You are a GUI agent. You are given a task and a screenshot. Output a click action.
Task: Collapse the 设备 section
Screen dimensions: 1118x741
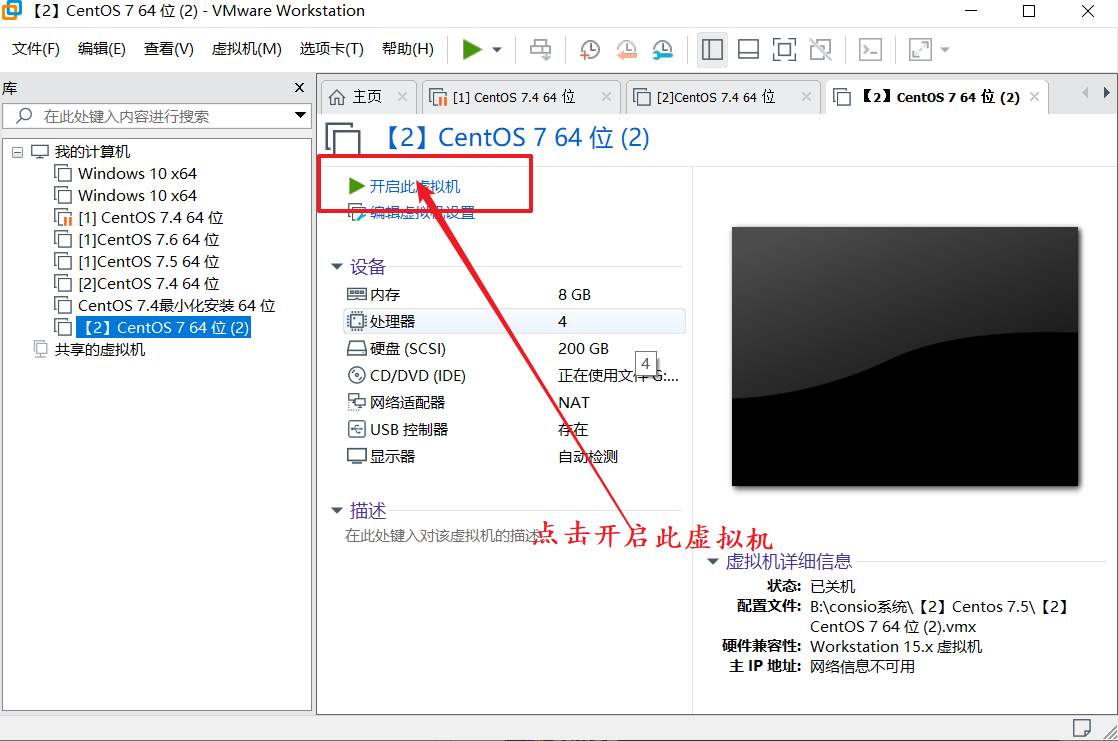337,267
